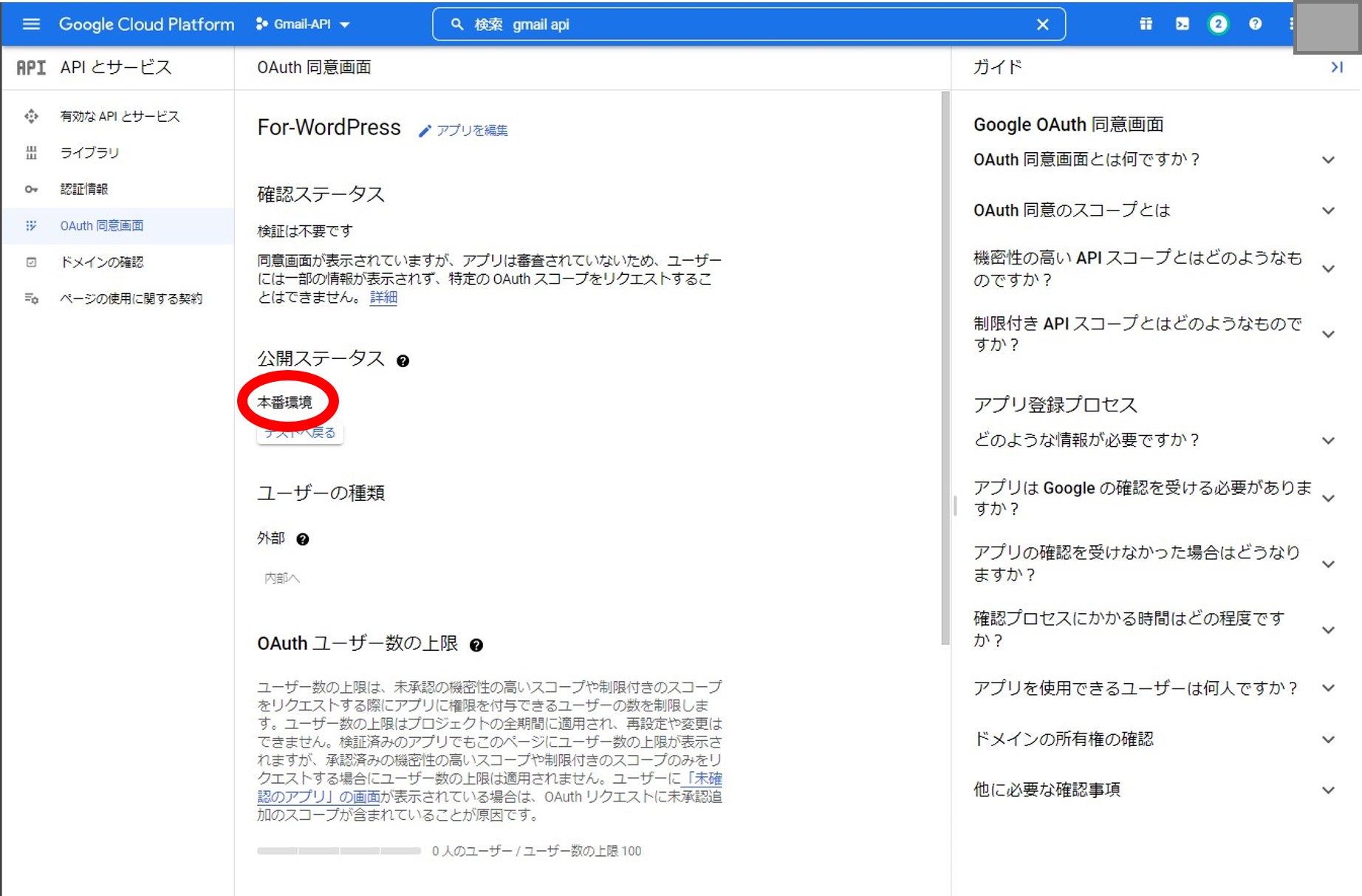Image resolution: width=1362 pixels, height=896 pixels.
Task: Activate the Cloud Shell terminal icon
Action: (1183, 24)
